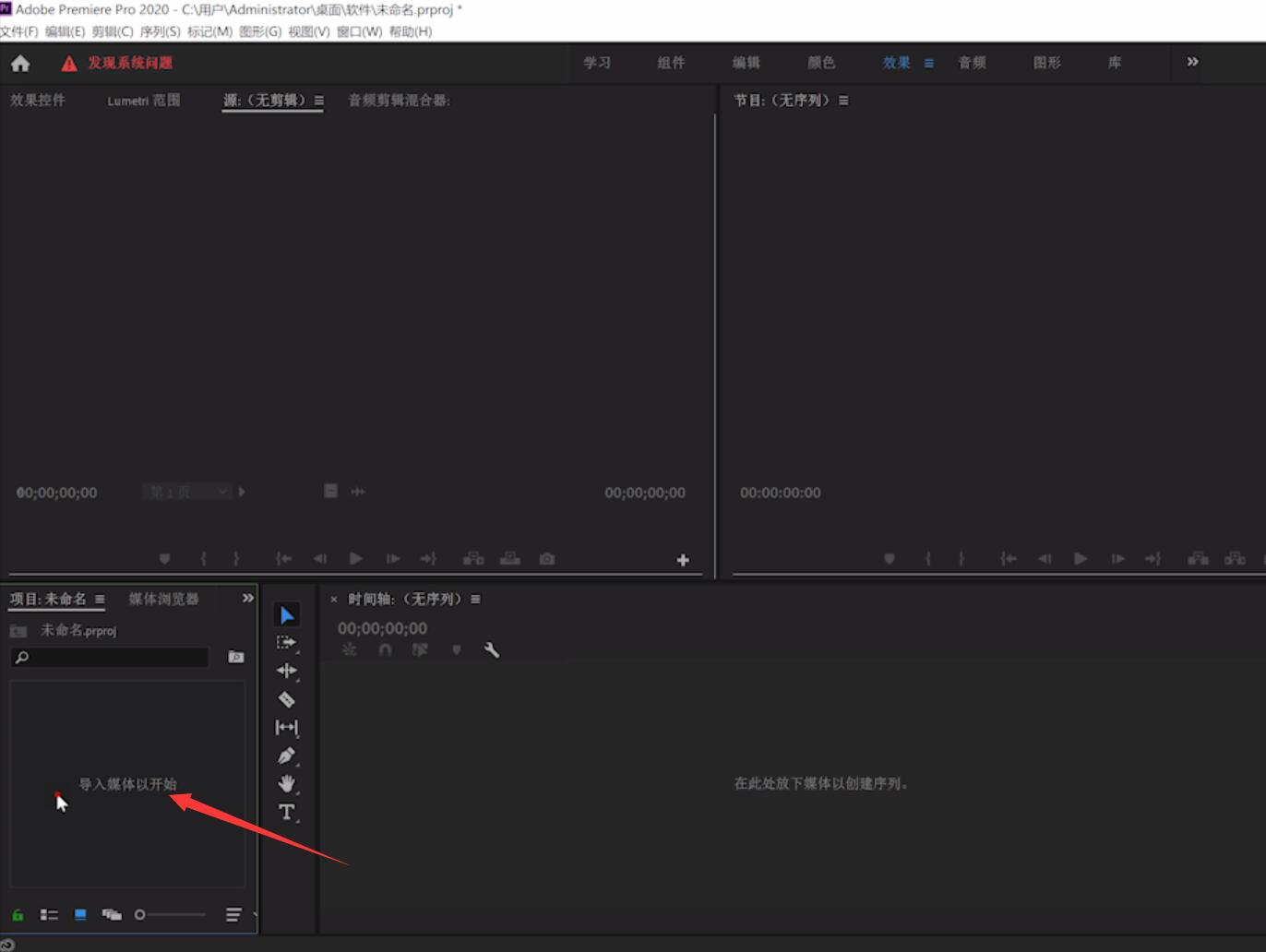
Task: Open the 图形 workspace
Action: pyautogui.click(x=1046, y=63)
